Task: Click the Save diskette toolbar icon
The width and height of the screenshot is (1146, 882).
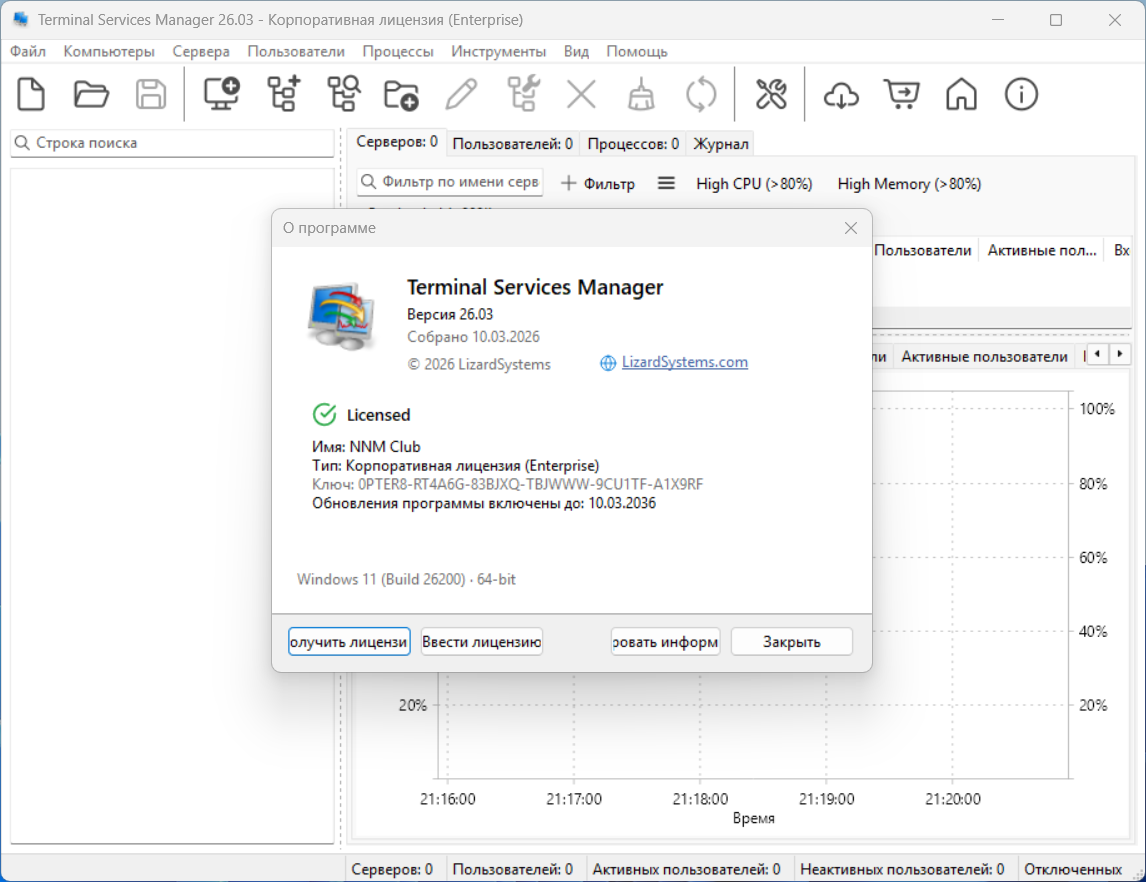Action: click(151, 94)
